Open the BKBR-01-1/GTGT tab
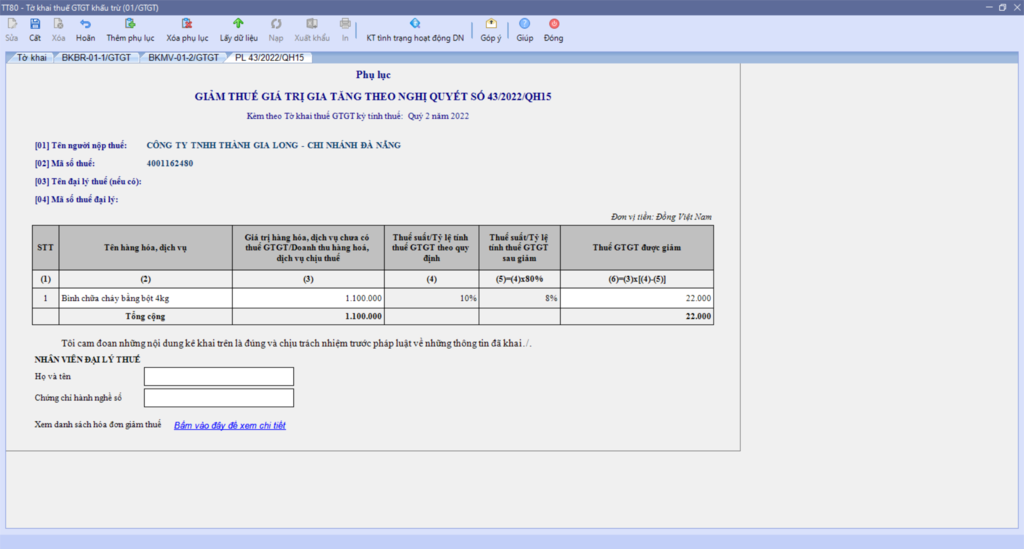 click(x=96, y=57)
